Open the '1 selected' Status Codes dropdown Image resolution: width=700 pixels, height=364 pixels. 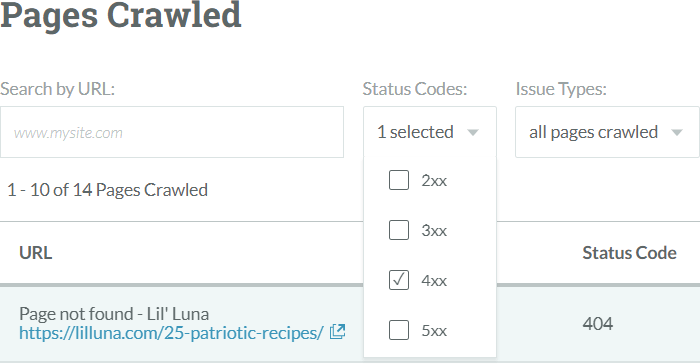click(430, 132)
